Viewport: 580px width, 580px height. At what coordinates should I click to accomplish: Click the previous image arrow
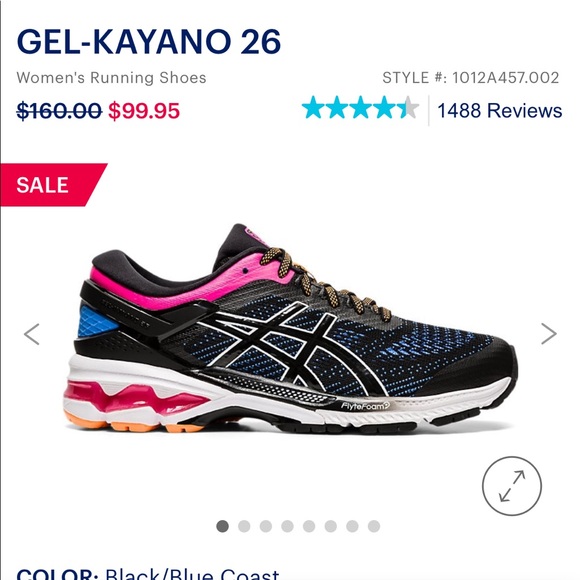tap(32, 334)
